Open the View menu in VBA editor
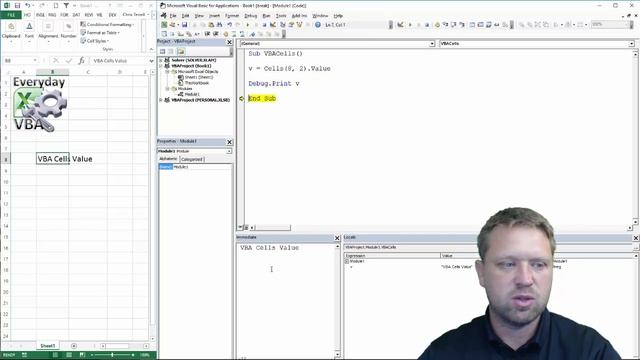640x360 pixels. point(199,16)
